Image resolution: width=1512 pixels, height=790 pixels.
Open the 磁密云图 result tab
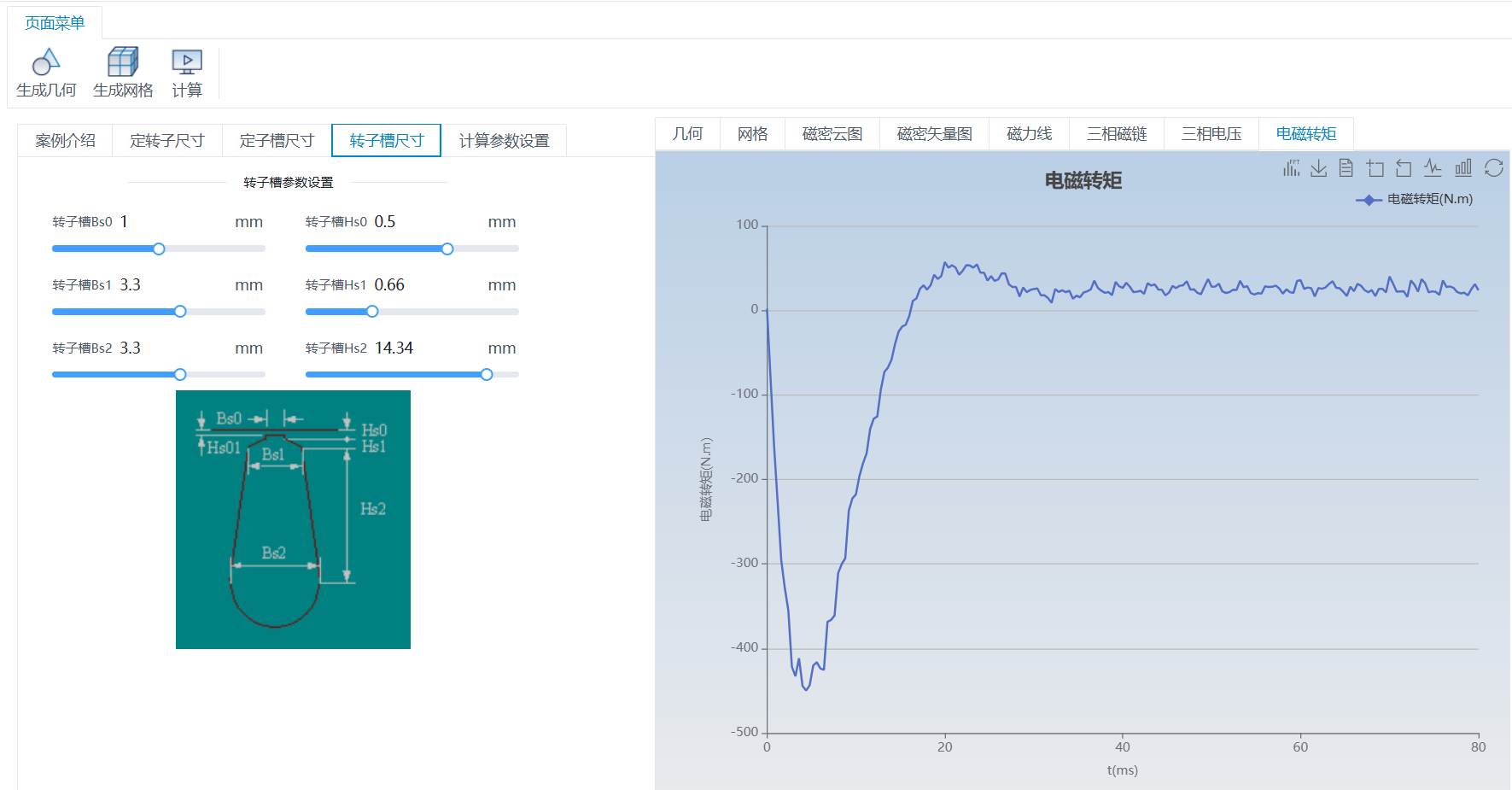click(832, 134)
